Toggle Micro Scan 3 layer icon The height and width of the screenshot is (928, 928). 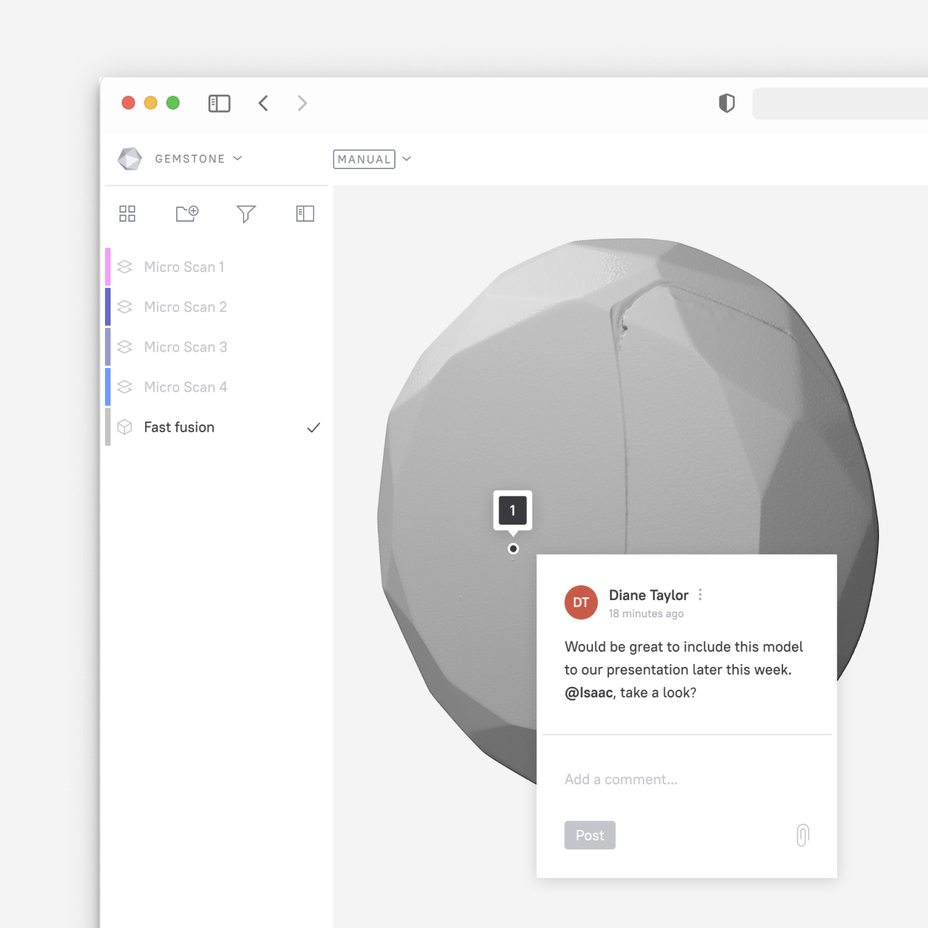(x=124, y=347)
